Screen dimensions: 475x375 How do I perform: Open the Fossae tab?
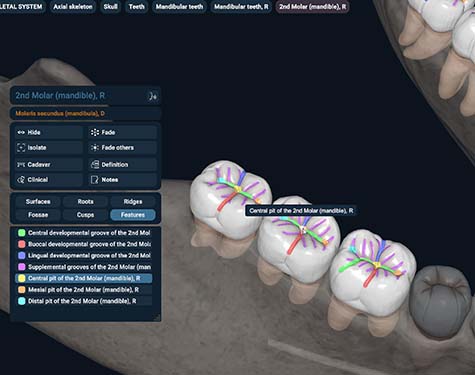(38, 215)
